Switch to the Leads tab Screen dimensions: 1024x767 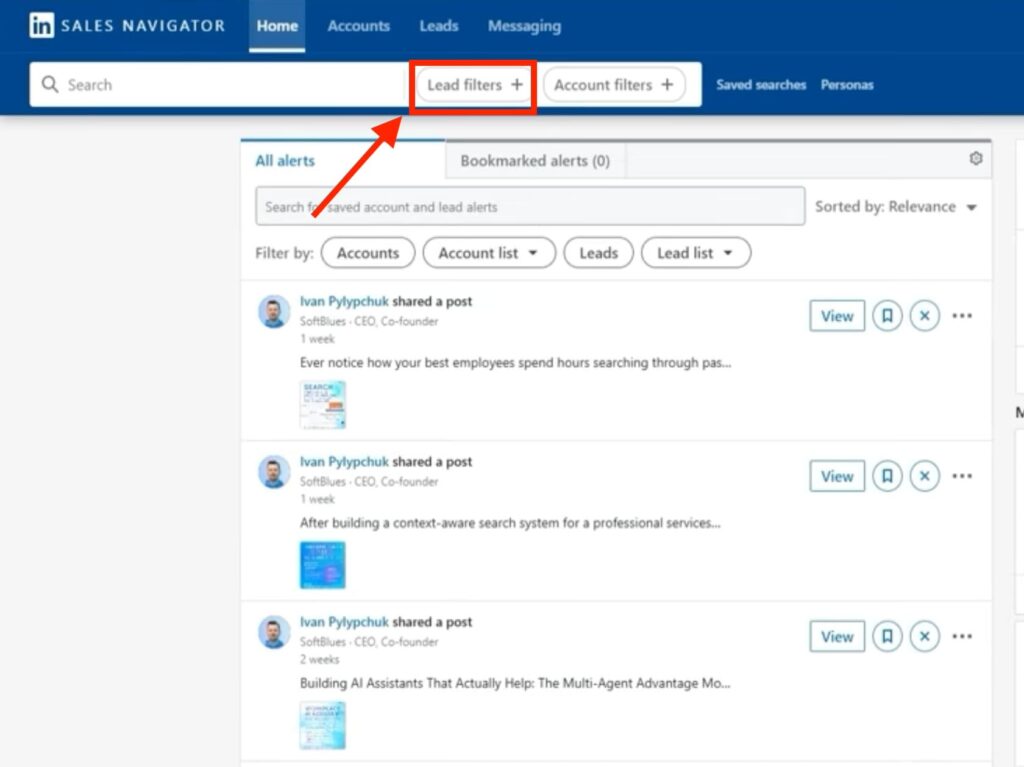pos(439,26)
